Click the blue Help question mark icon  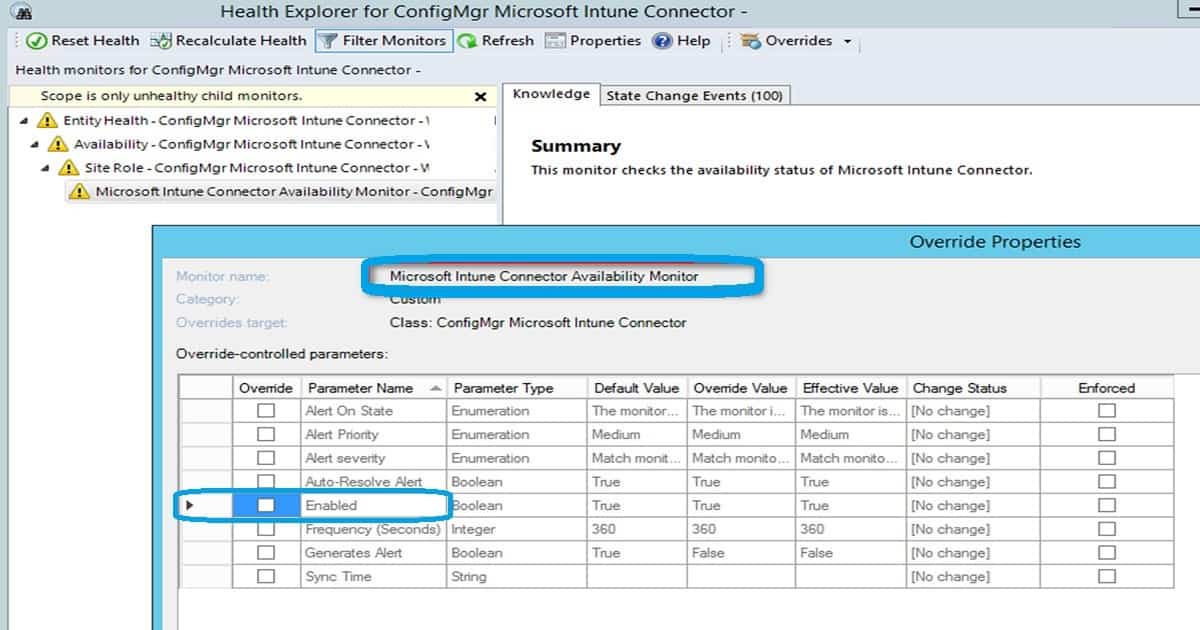(662, 41)
